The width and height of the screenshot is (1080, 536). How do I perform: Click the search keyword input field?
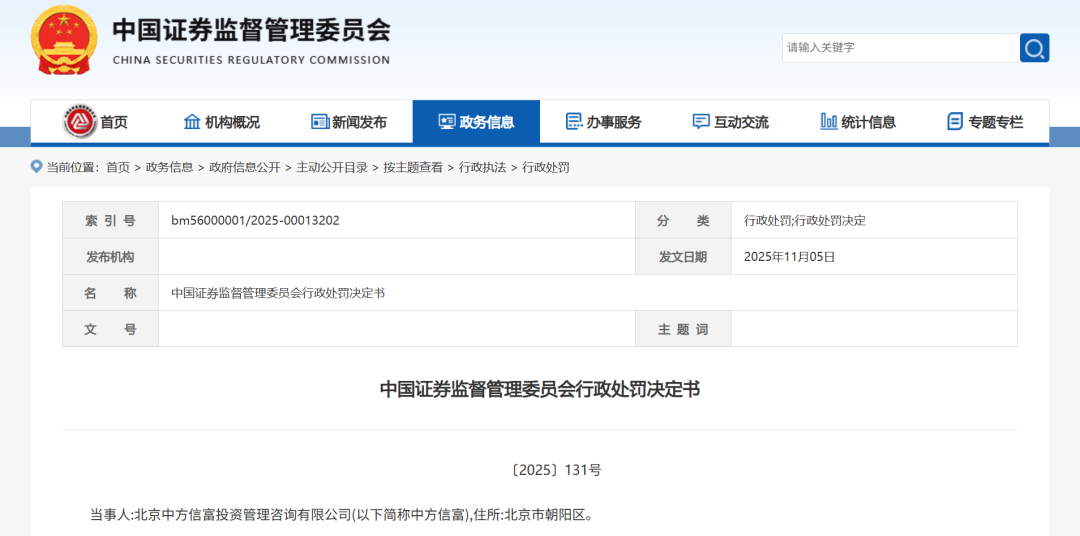point(901,48)
